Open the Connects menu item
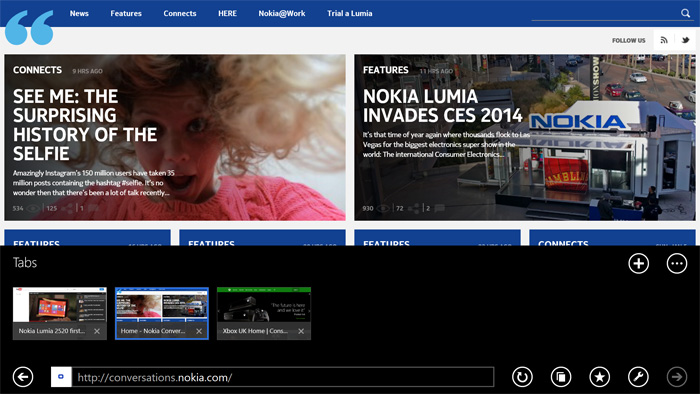 (180, 13)
